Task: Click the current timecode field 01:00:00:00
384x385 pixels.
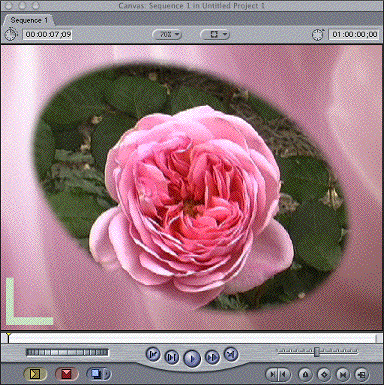Action: tap(354, 34)
